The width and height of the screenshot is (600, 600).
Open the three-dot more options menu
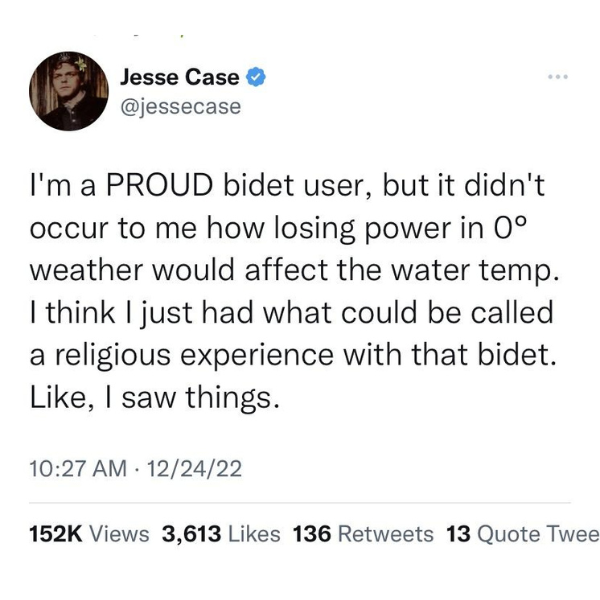click(558, 77)
